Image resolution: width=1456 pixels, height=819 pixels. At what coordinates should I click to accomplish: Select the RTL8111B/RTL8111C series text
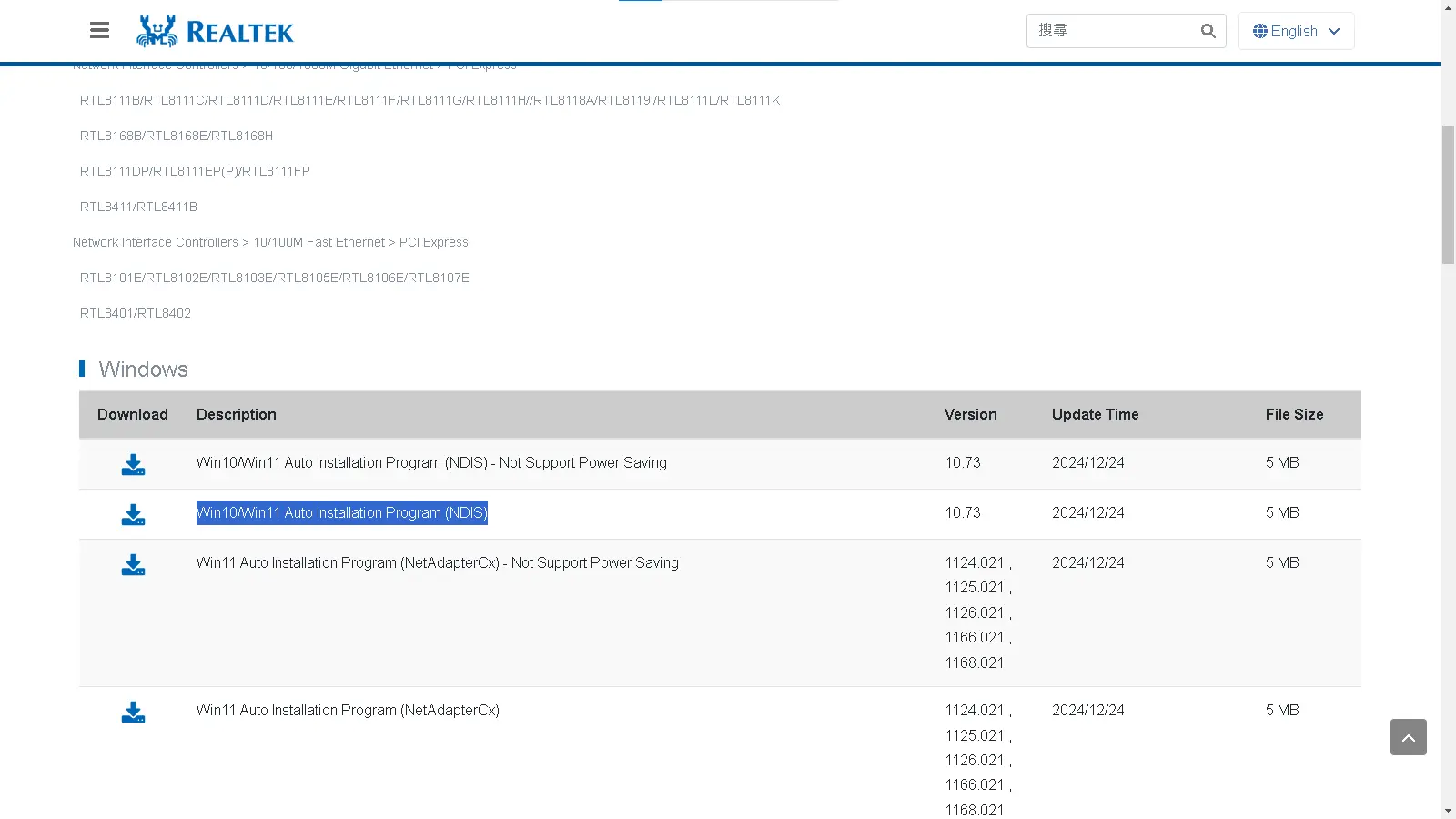point(430,100)
